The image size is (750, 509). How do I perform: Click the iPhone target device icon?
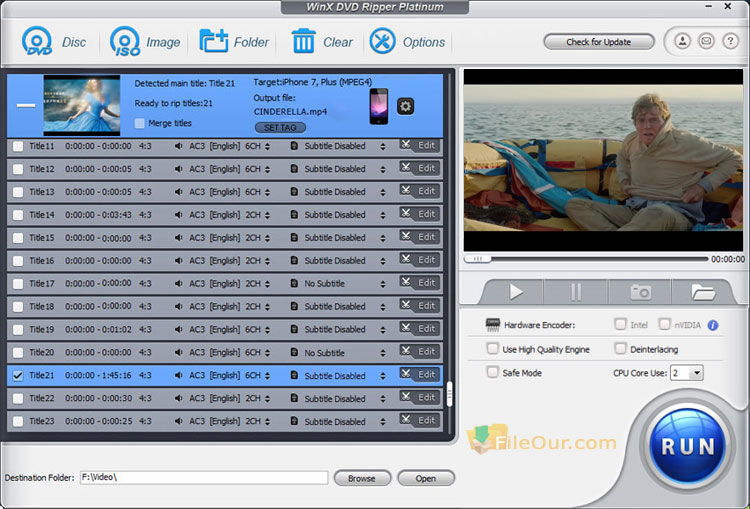point(379,106)
